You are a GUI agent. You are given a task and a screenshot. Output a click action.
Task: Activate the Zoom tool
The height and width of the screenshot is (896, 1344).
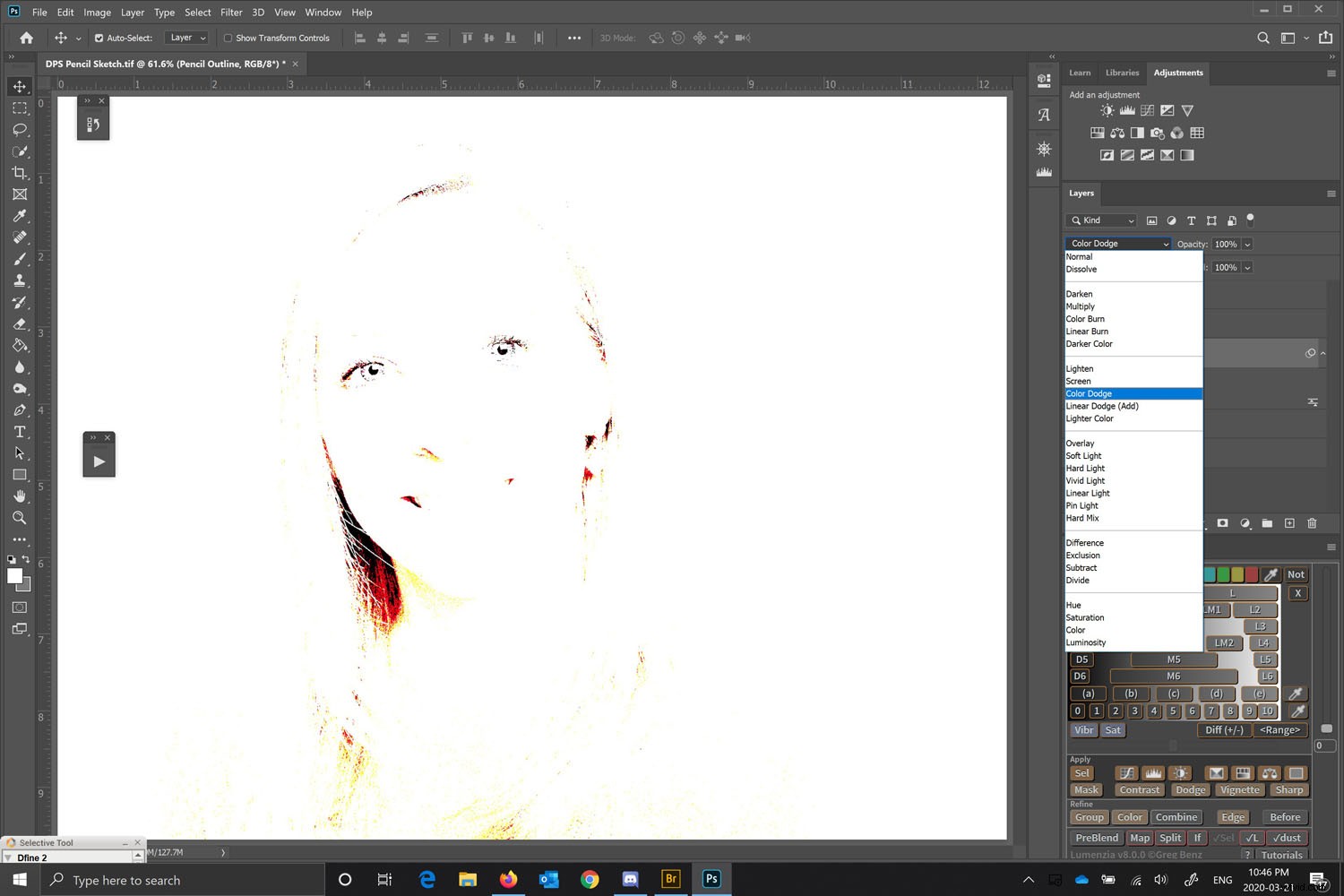coord(20,518)
